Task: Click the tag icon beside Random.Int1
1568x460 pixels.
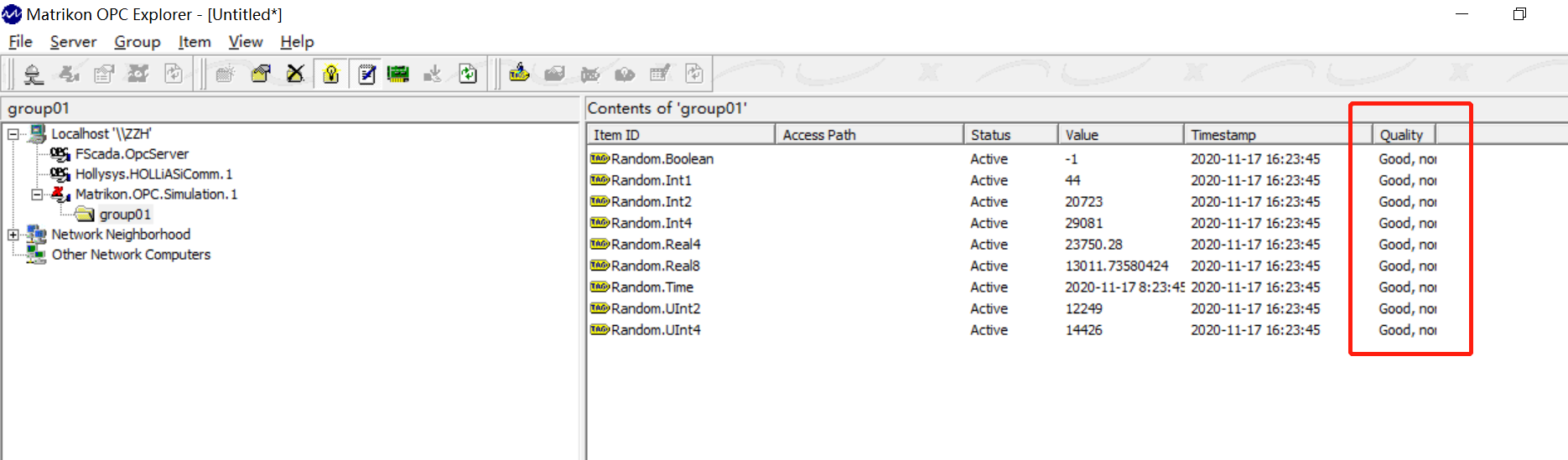Action: click(x=599, y=180)
